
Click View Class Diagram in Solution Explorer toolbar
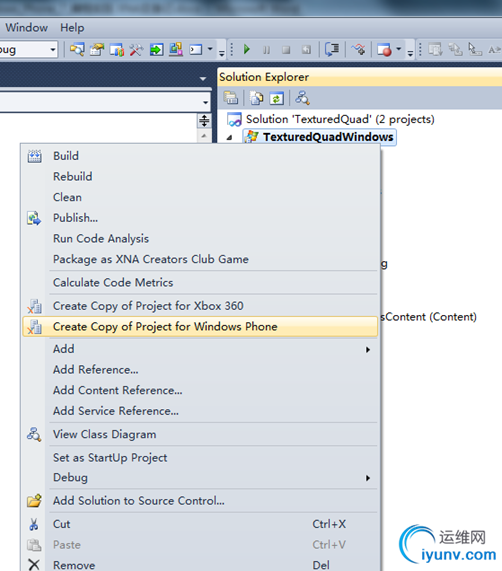[302, 98]
